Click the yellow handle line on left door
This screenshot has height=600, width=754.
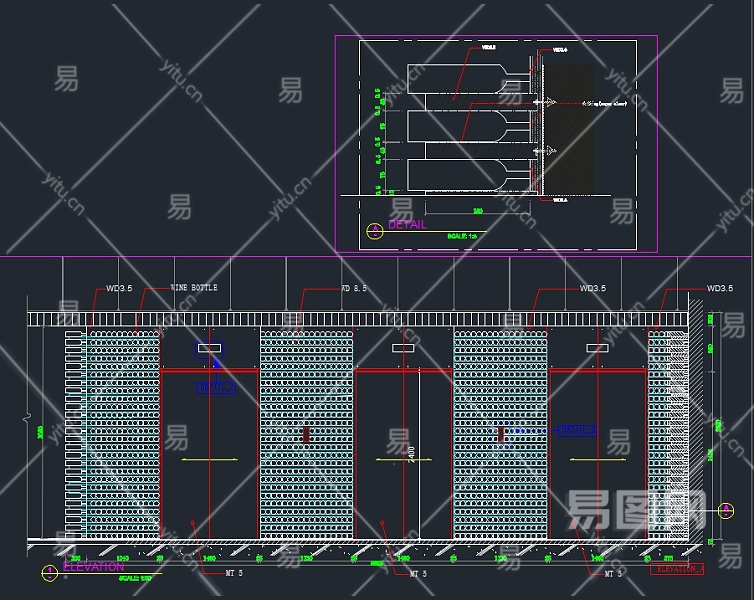pos(209,460)
